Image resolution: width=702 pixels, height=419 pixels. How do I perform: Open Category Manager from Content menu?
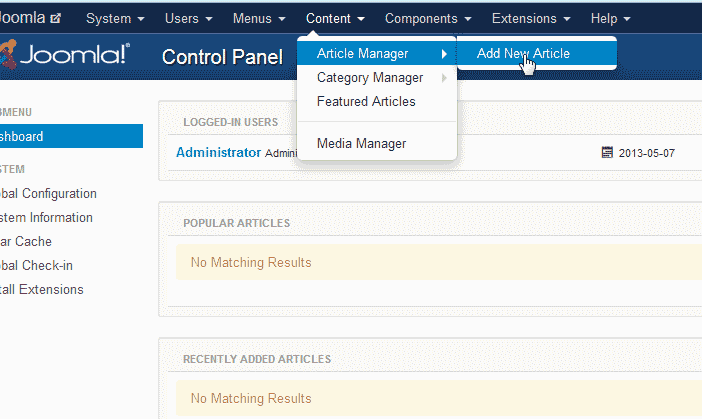pos(370,77)
